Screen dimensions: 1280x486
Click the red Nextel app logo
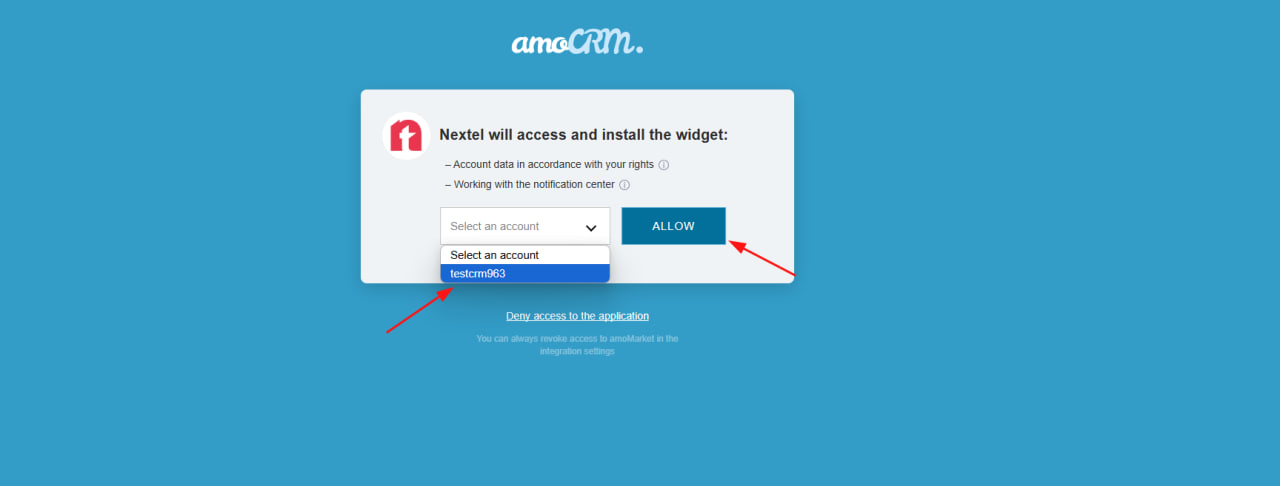[406, 135]
